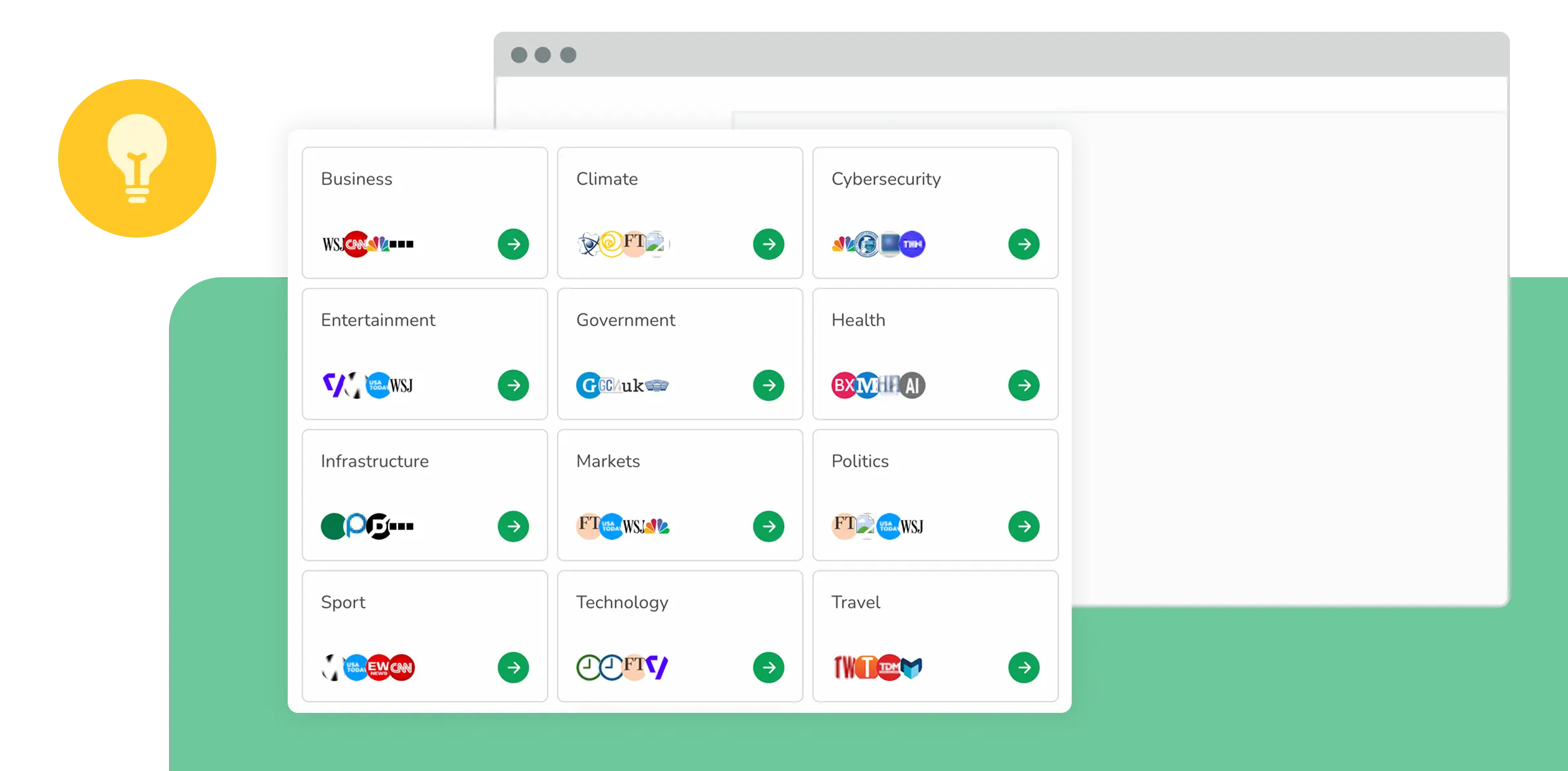Open Entertainment with its arrow icon
Image resolution: width=1568 pixels, height=771 pixels.
(513, 385)
